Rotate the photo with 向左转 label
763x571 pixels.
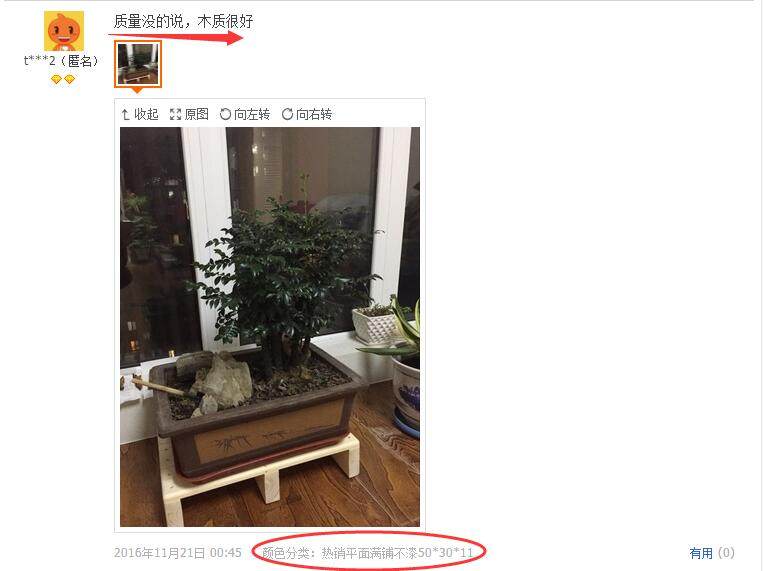click(252, 114)
